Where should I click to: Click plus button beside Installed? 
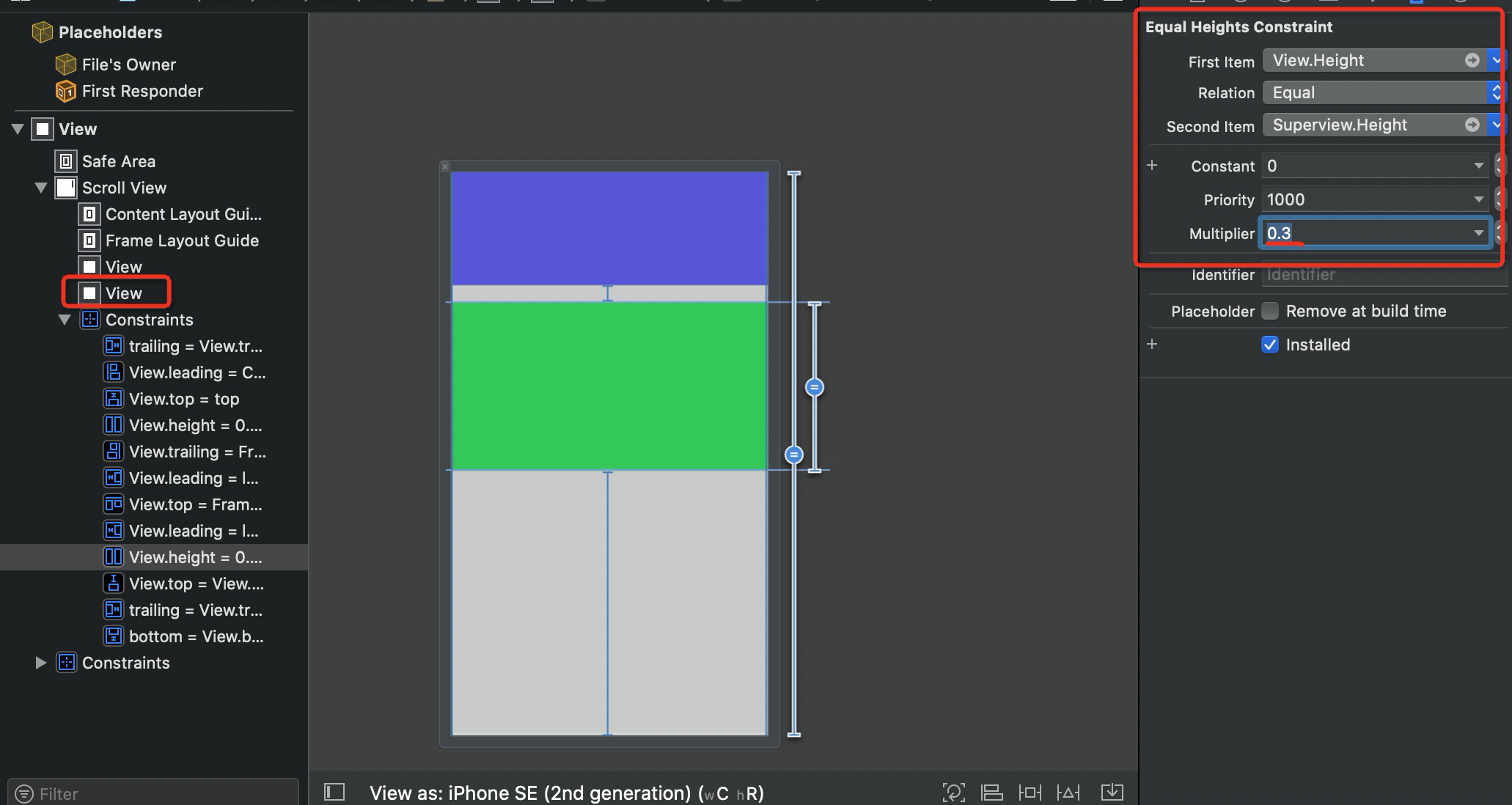coord(1152,345)
